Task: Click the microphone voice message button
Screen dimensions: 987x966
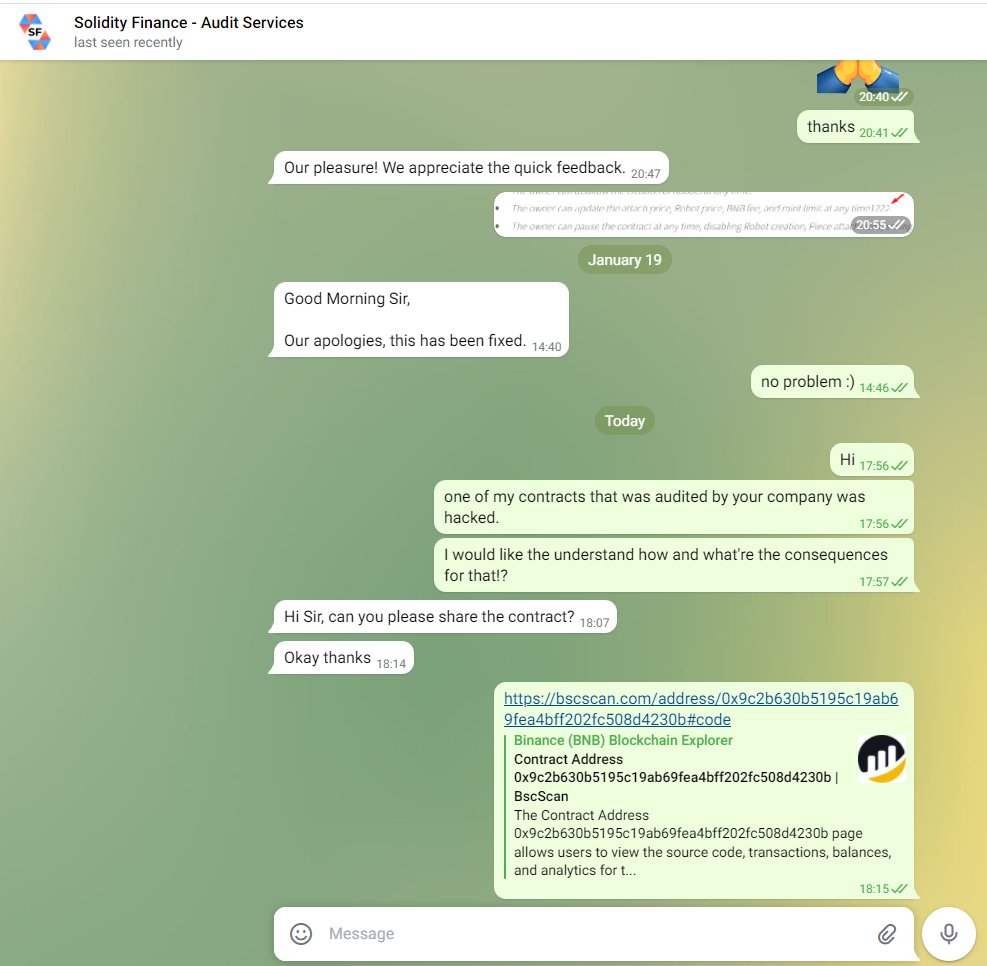Action: click(949, 934)
